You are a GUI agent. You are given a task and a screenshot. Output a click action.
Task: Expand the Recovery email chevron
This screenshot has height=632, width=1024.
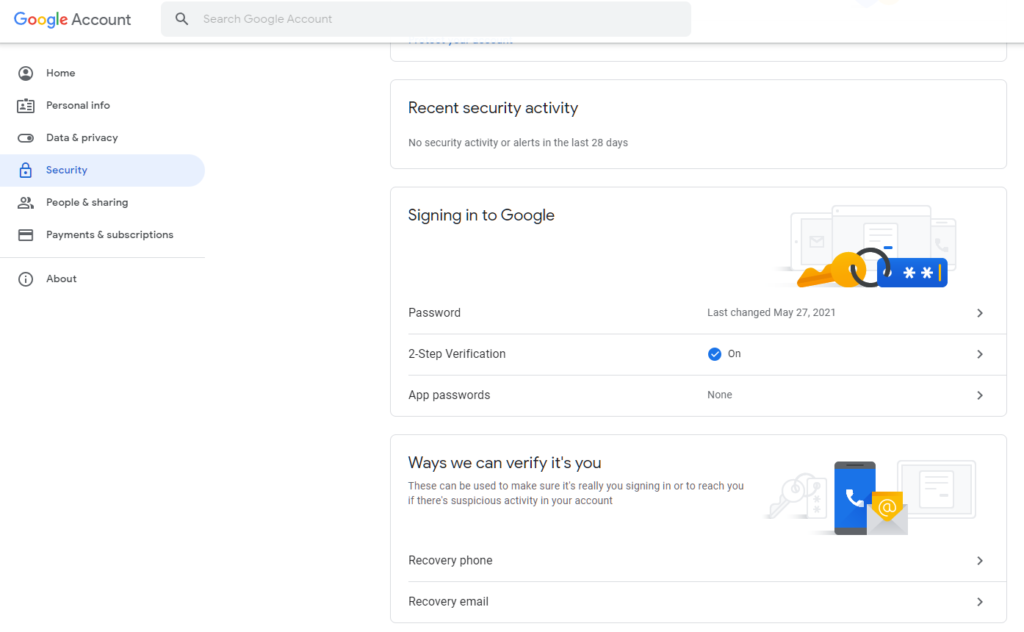tap(981, 602)
